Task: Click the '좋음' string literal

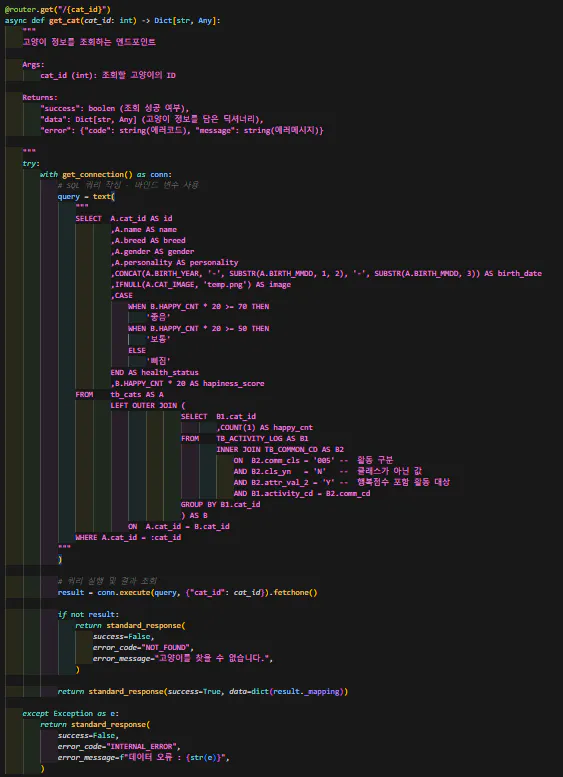Action: coord(158,318)
